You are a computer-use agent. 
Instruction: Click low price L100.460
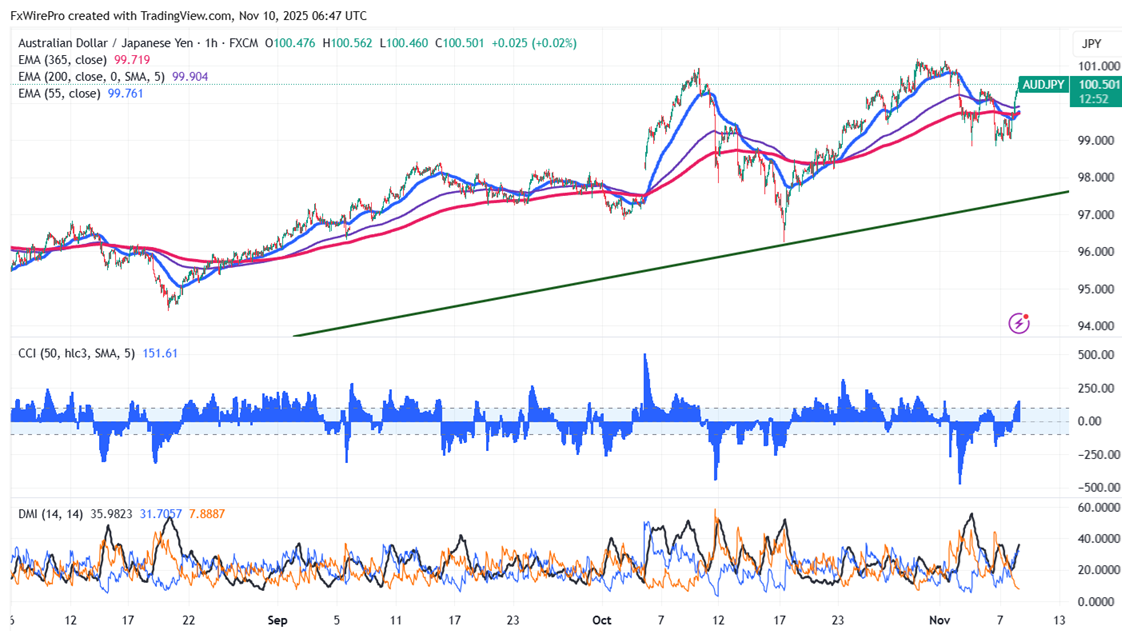404,43
